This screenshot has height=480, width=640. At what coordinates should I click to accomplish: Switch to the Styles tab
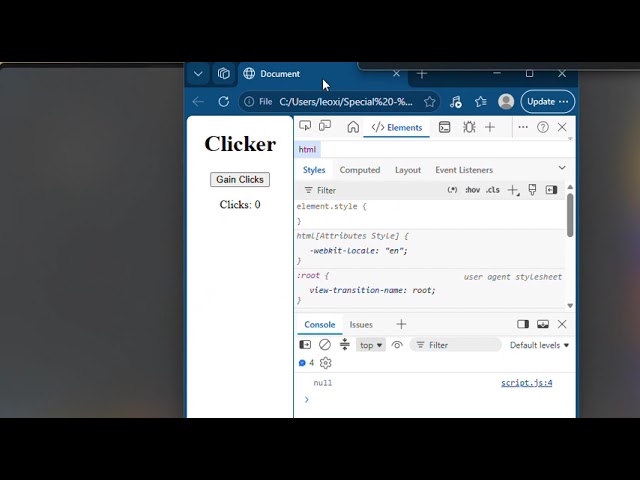coord(314,170)
